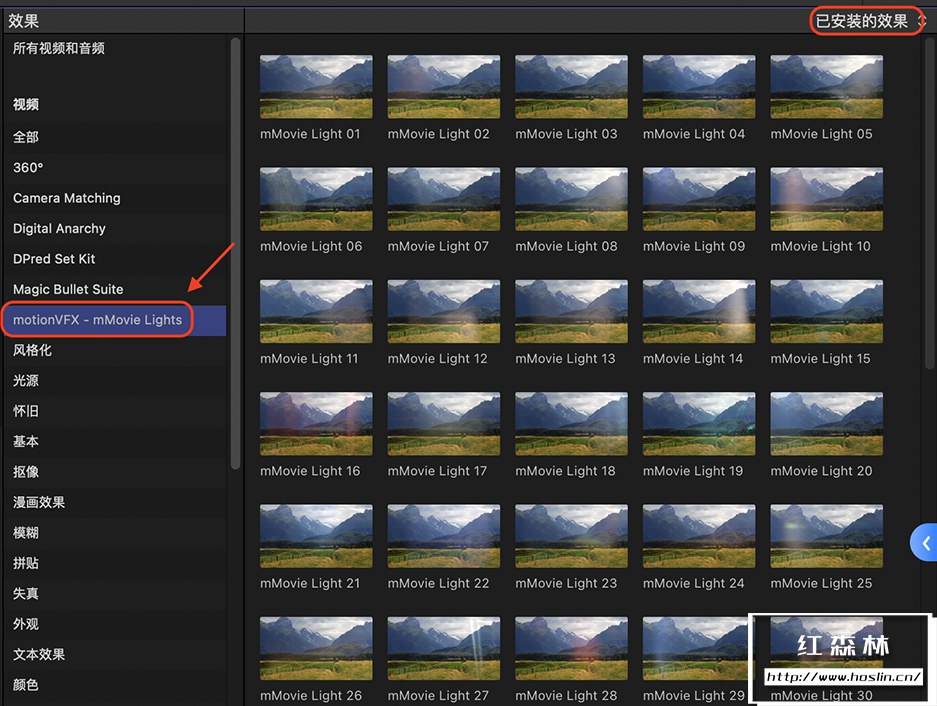
Task: Select mMovie Light 22 thumbnail
Action: coord(444,536)
